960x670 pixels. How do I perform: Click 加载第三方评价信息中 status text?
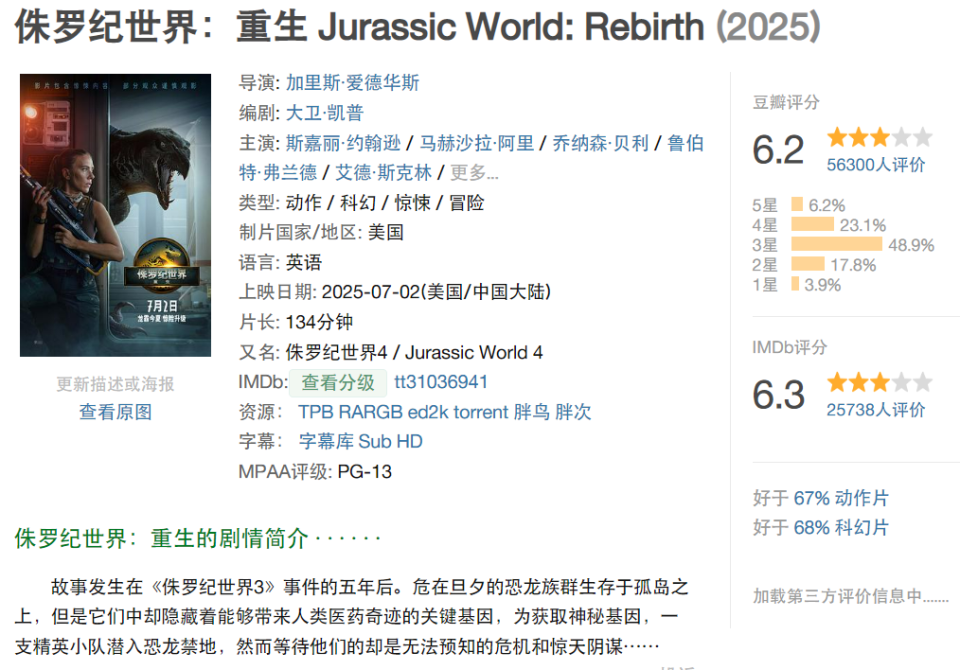tap(850, 595)
